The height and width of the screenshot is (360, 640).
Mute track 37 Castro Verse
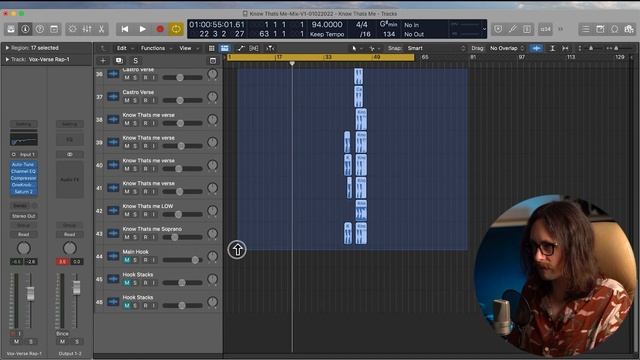point(127,100)
